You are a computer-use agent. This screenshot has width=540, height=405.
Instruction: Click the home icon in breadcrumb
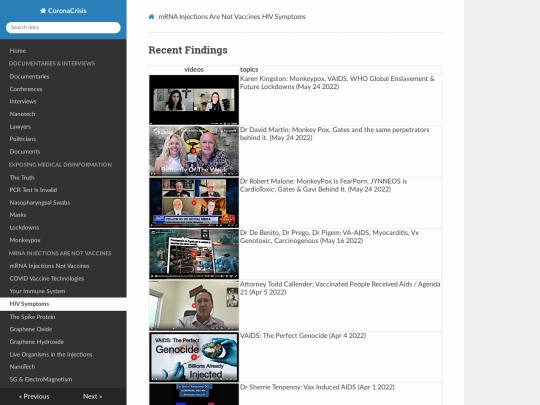151,17
